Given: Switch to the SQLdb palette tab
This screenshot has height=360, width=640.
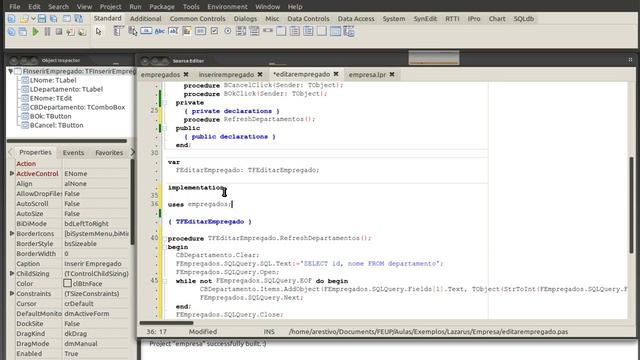Looking at the screenshot, I should [x=524, y=19].
